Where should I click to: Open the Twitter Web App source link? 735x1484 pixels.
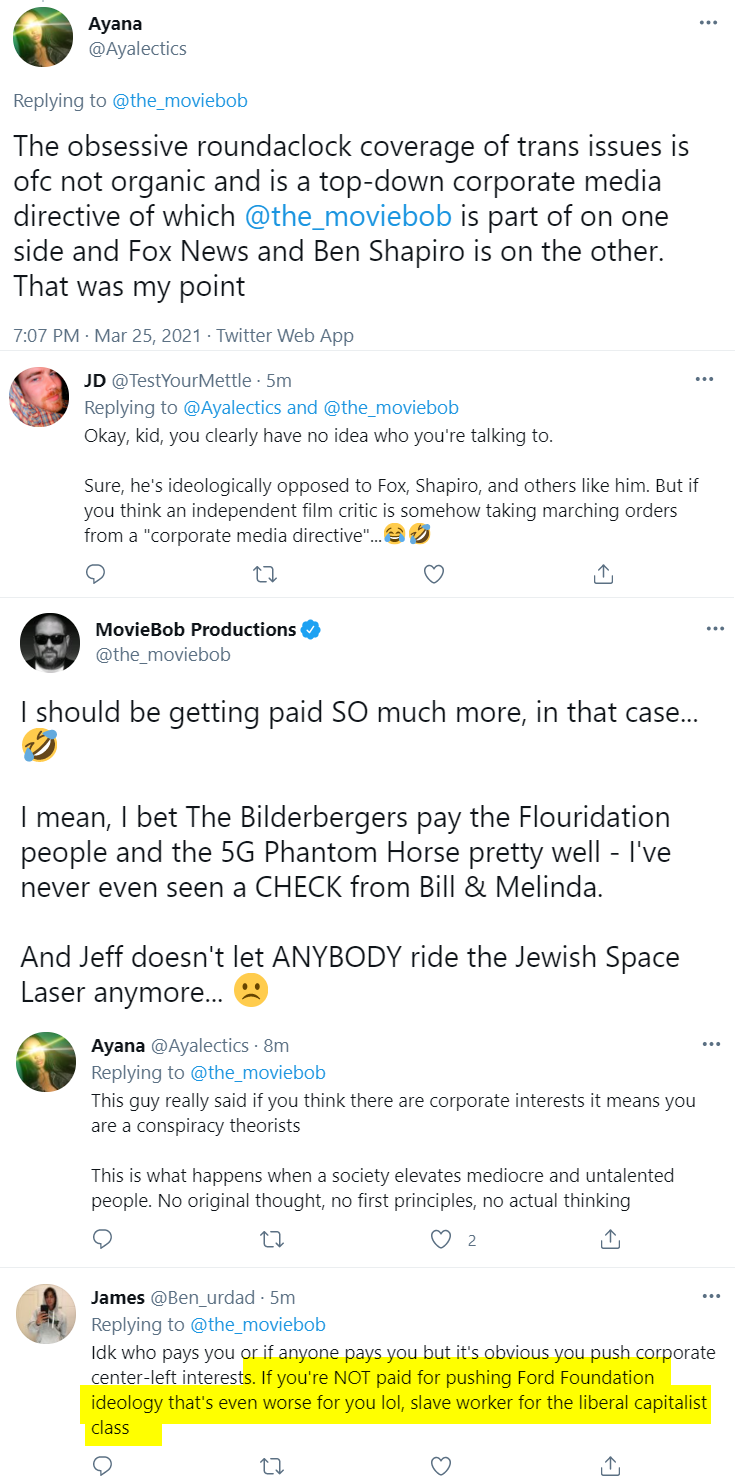[284, 336]
